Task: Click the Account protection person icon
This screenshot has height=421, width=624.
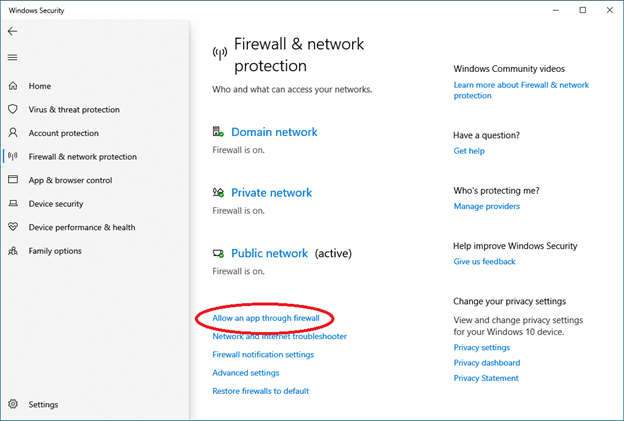Action: (13, 133)
